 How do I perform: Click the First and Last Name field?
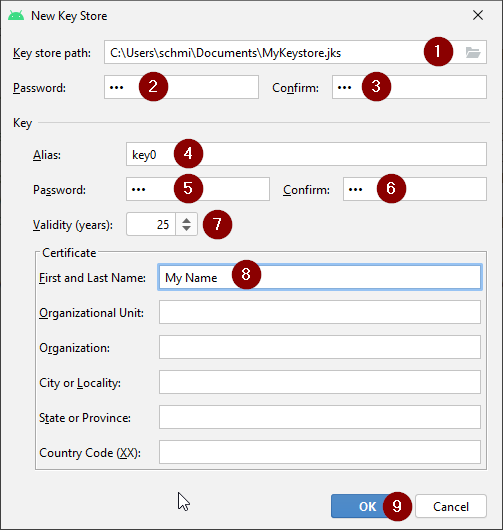click(320, 277)
